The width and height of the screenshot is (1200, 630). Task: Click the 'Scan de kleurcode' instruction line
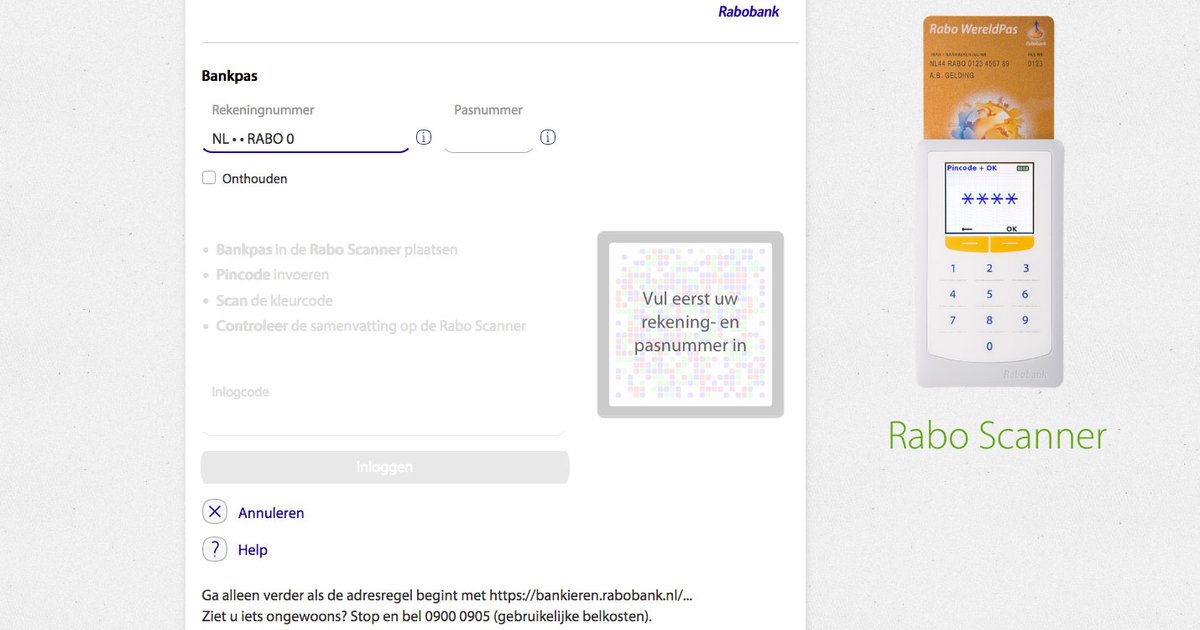(274, 301)
